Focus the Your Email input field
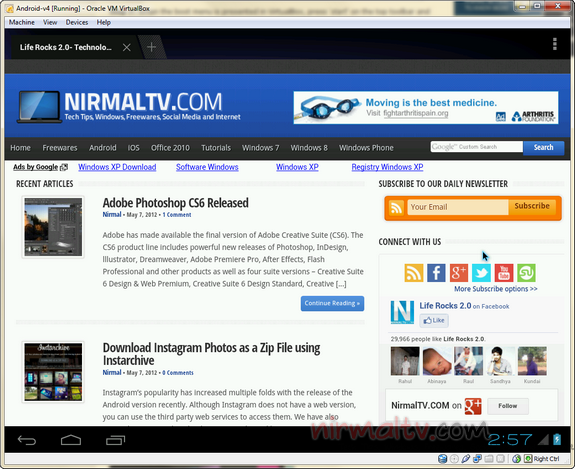Viewport: 575px width, 469px height. pyautogui.click(x=458, y=207)
